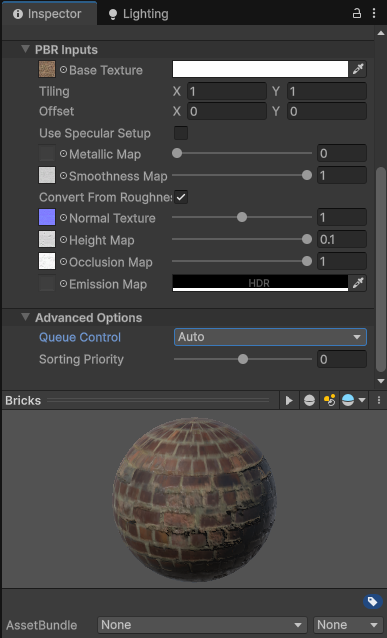
Task: Click the Tiling Y input field
Action: (x=327, y=91)
